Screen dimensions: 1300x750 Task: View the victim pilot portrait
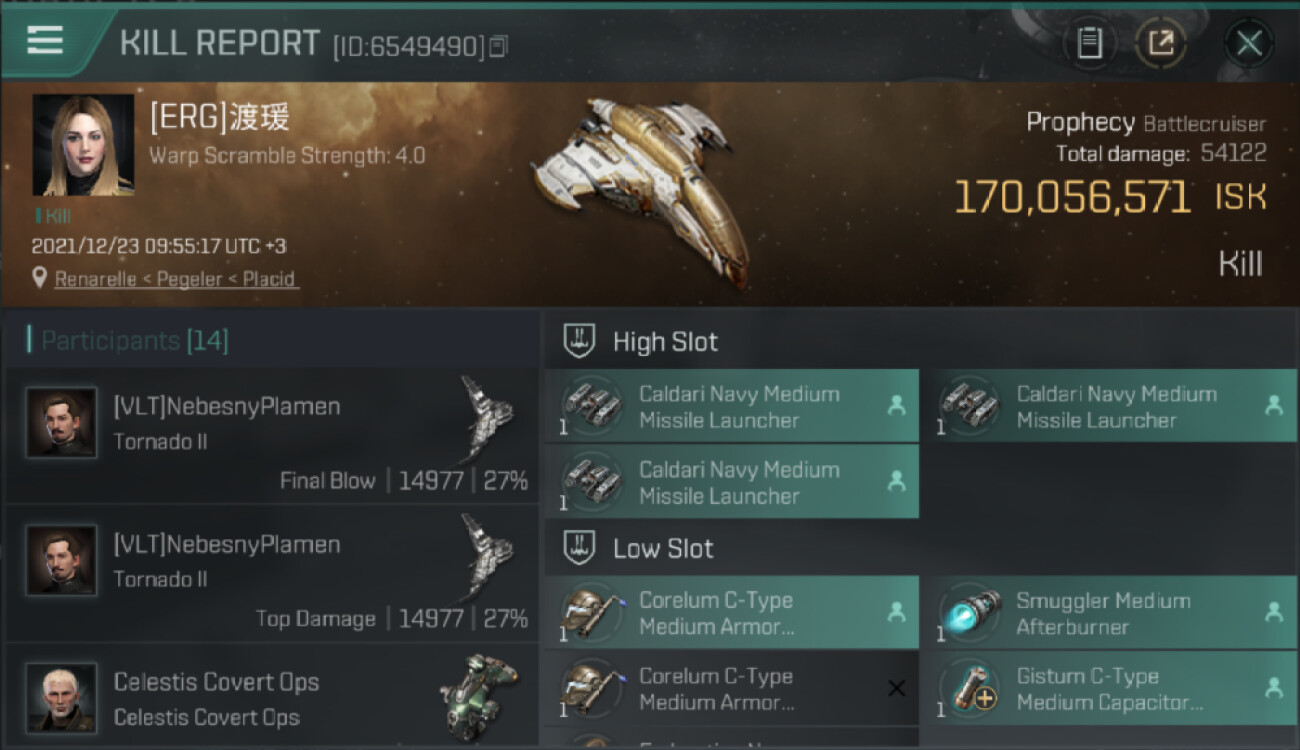coord(83,145)
